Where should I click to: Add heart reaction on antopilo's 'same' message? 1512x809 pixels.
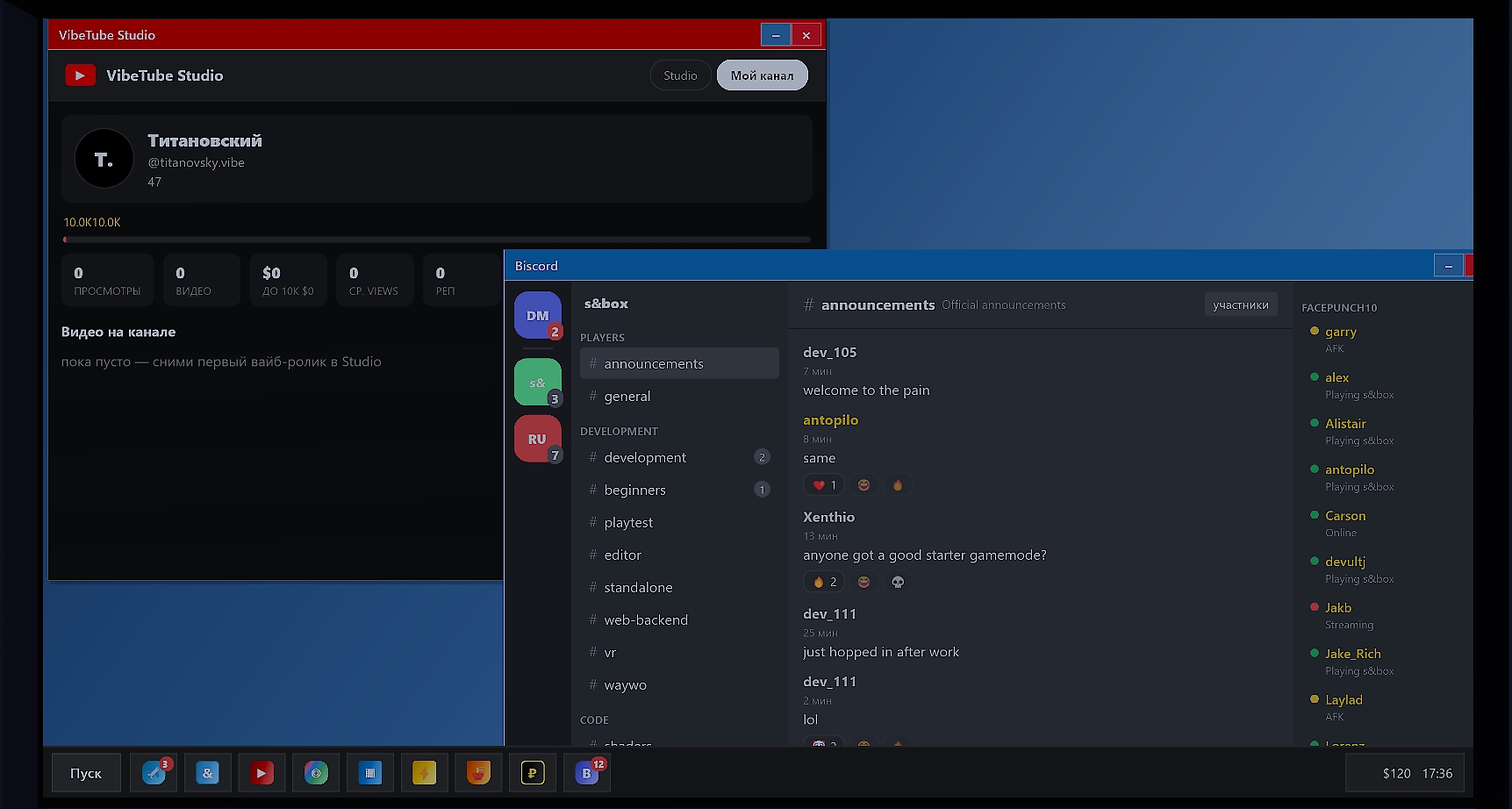pos(823,485)
